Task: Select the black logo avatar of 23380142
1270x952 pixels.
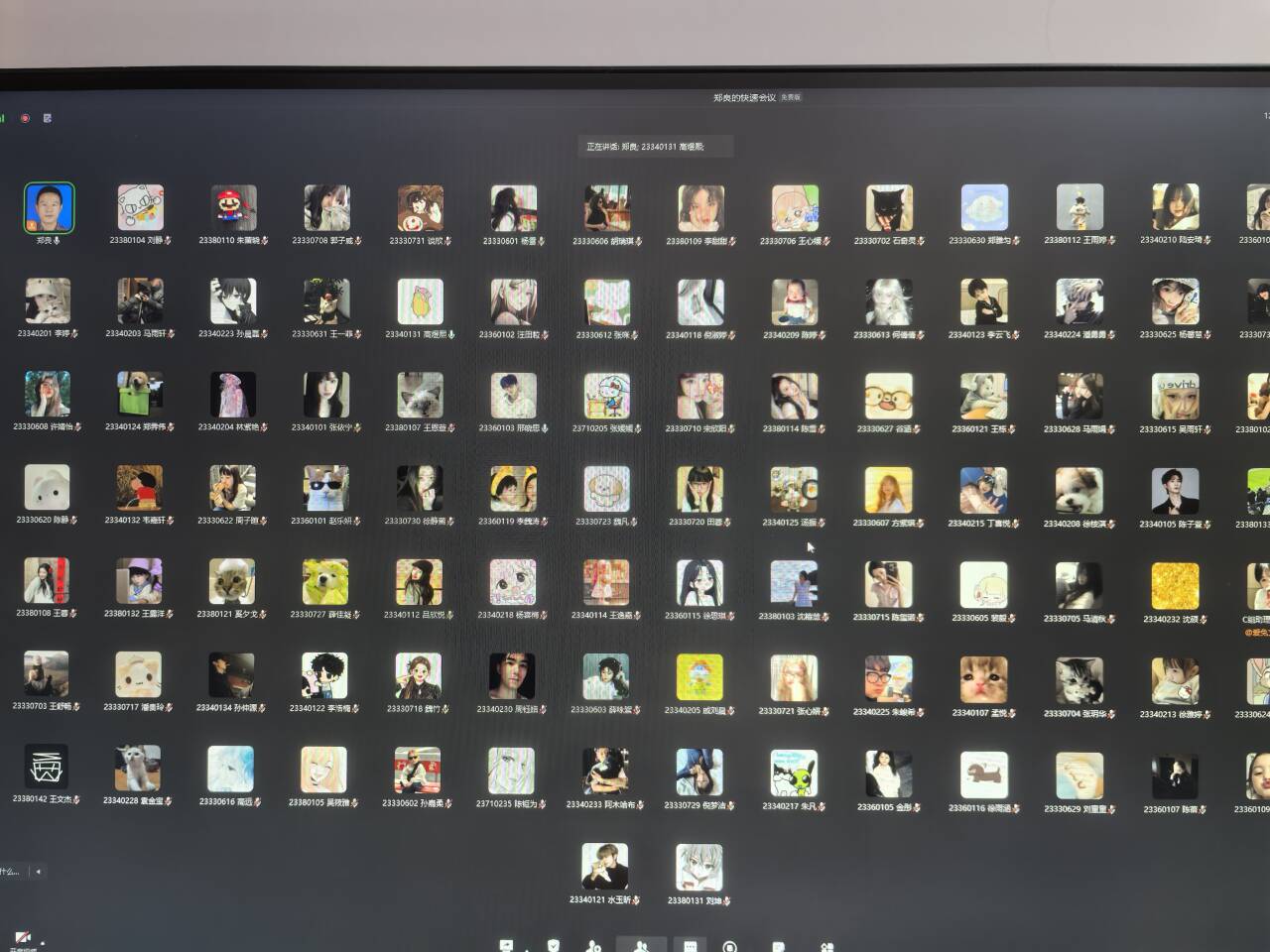Action: pyautogui.click(x=47, y=767)
